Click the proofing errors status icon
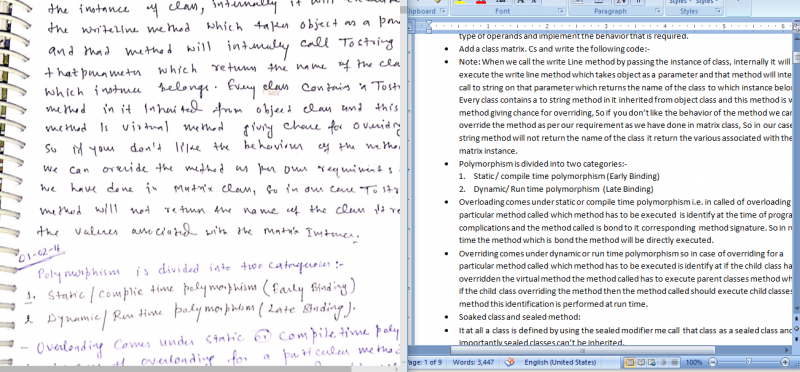 [509, 362]
